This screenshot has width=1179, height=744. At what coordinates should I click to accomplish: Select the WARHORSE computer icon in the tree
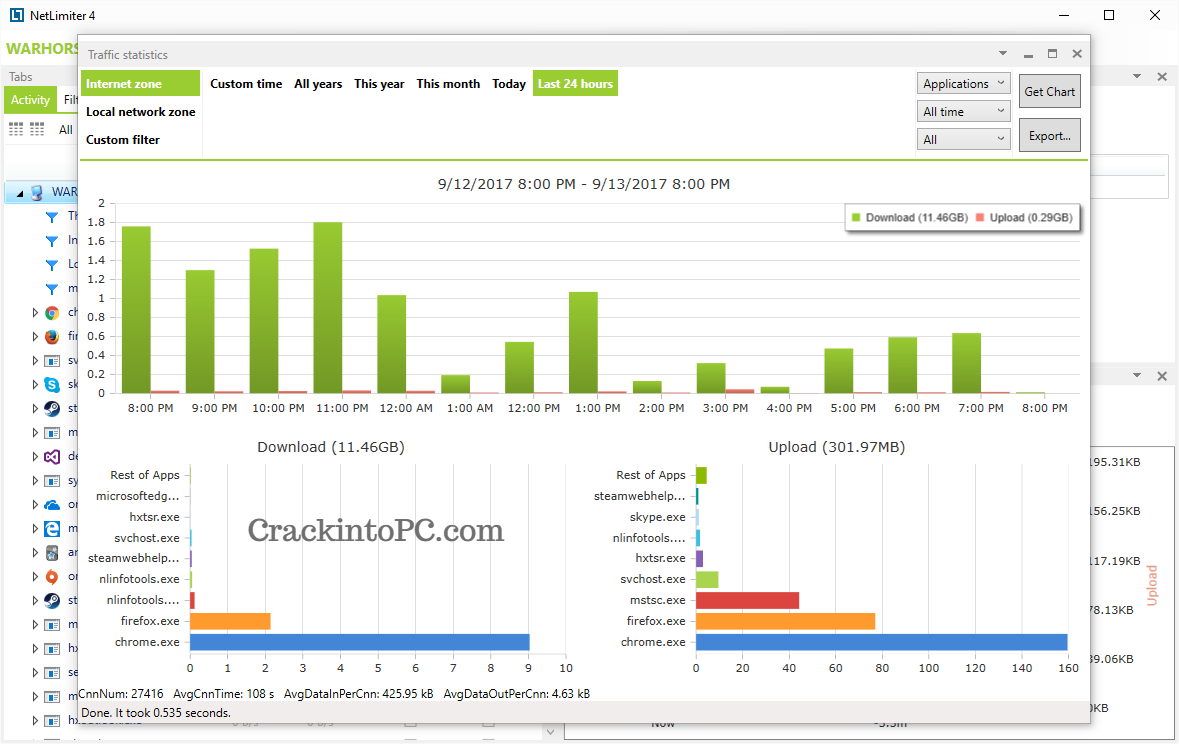37,193
